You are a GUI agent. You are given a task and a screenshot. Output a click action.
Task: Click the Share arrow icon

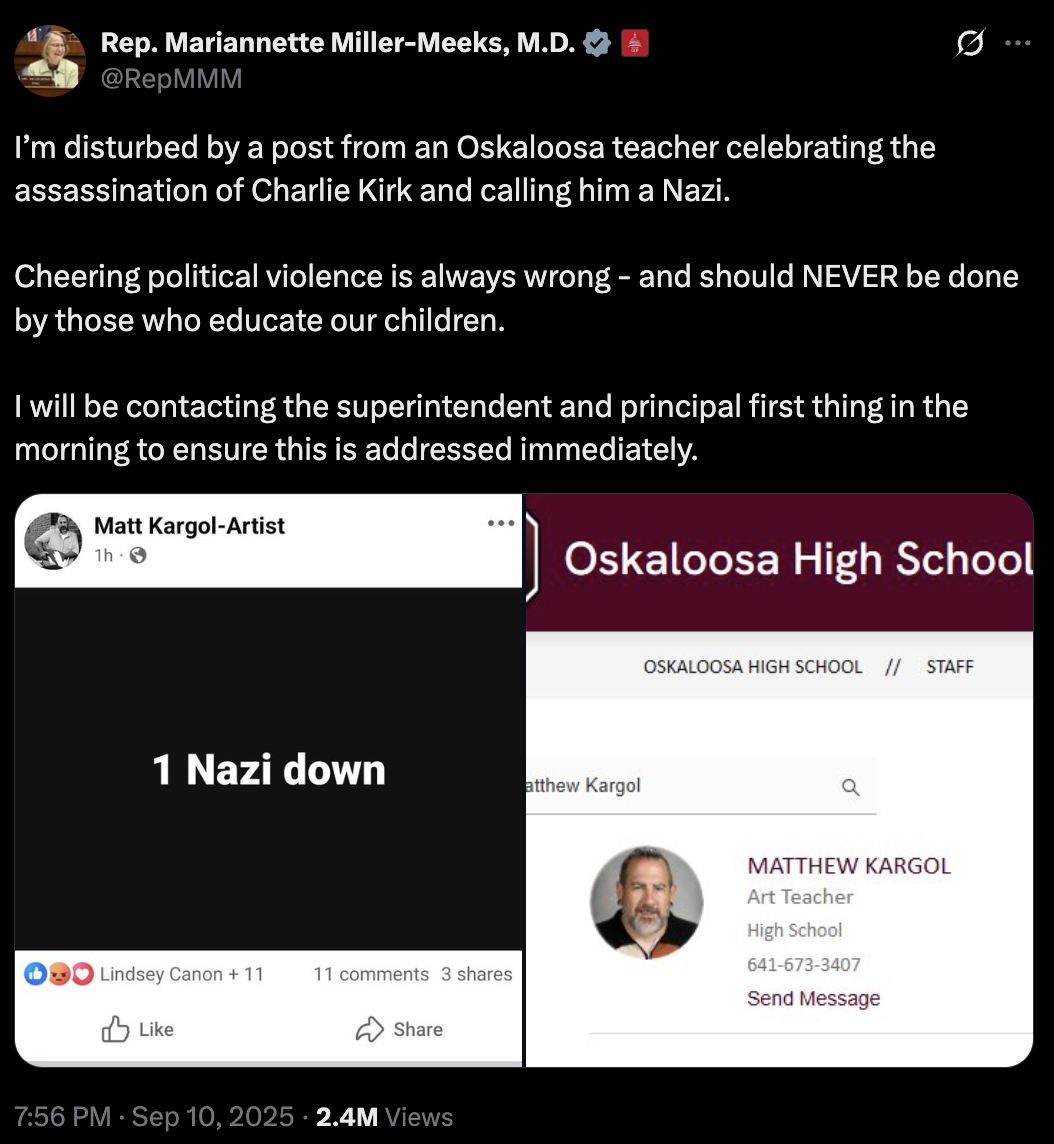pos(370,1029)
